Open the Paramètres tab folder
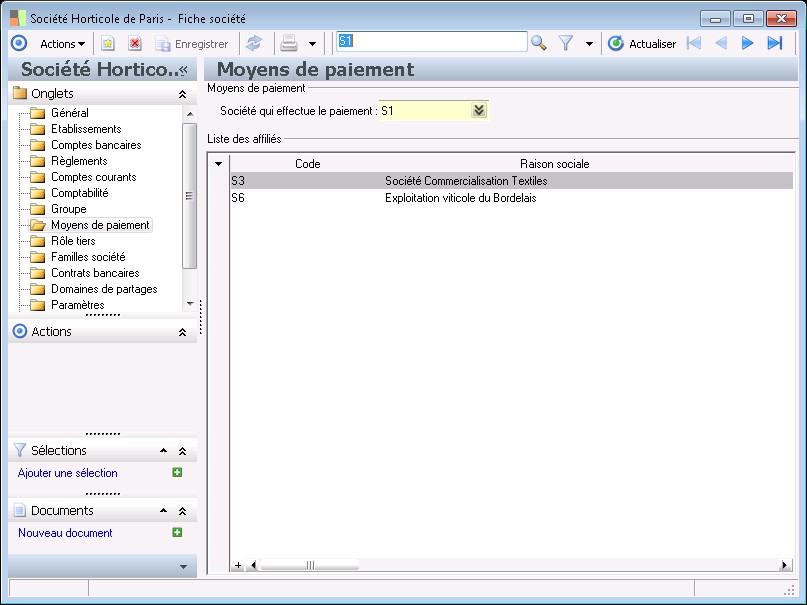Screen dimensions: 807x605 pyautogui.click(x=78, y=305)
